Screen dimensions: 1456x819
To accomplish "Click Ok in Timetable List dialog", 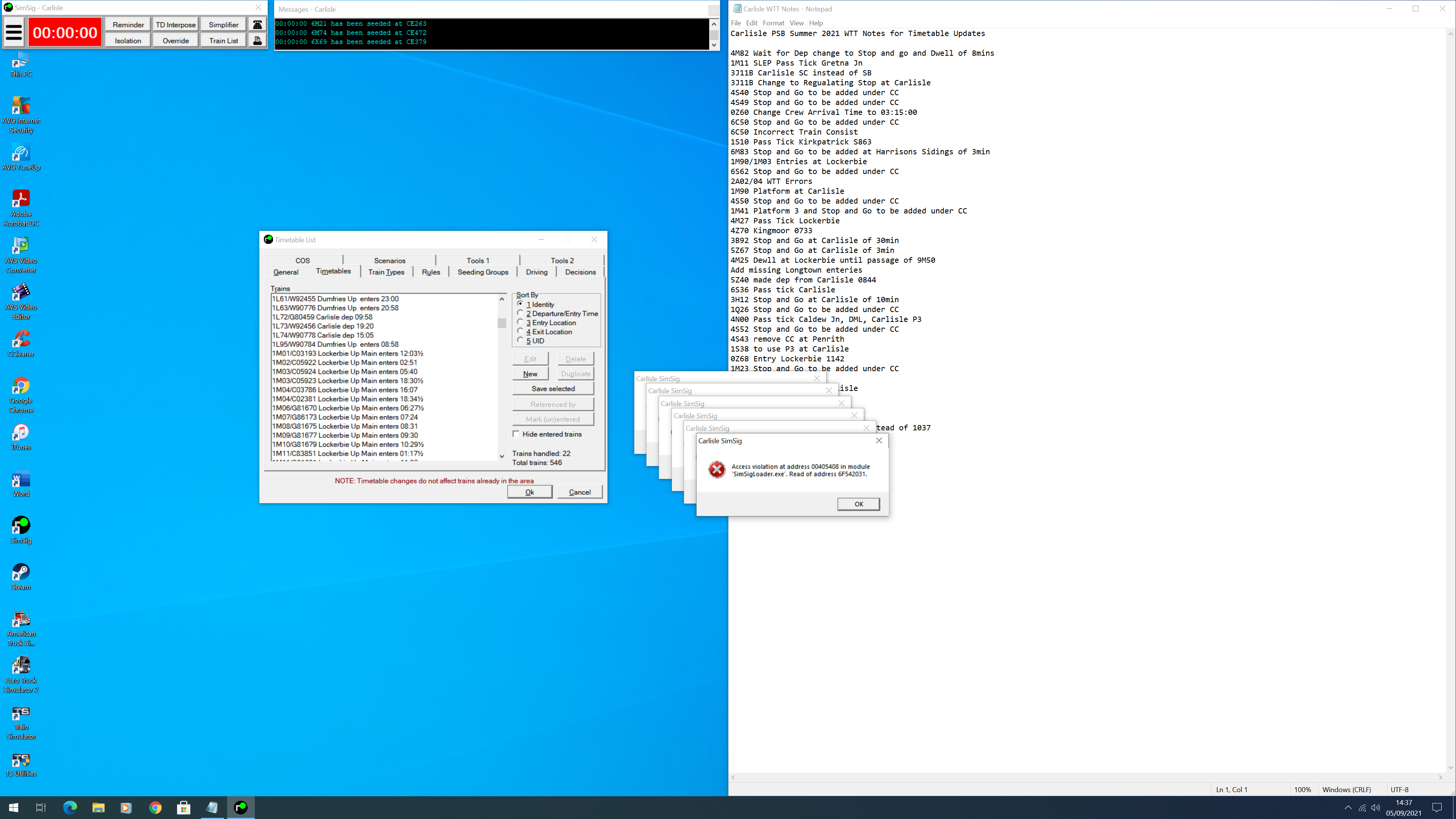I will pos(530,492).
